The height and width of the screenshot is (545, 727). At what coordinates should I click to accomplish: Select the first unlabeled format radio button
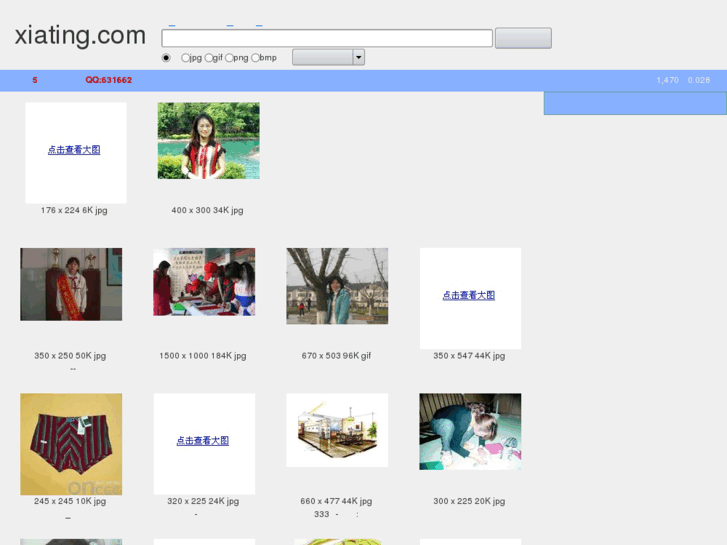(166, 58)
